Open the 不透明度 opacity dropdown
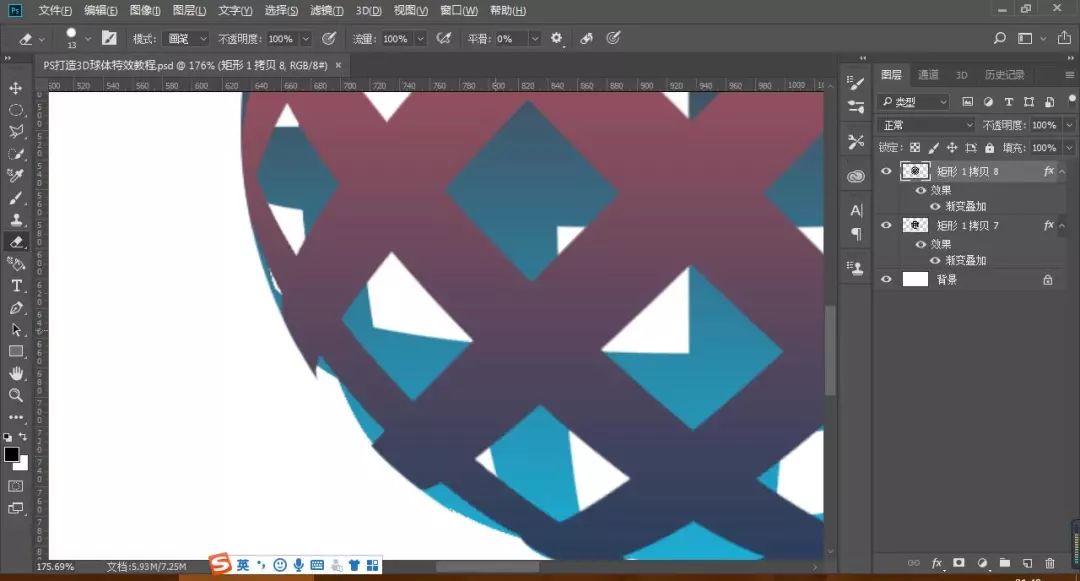The width and height of the screenshot is (1080, 581). click(x=1068, y=124)
